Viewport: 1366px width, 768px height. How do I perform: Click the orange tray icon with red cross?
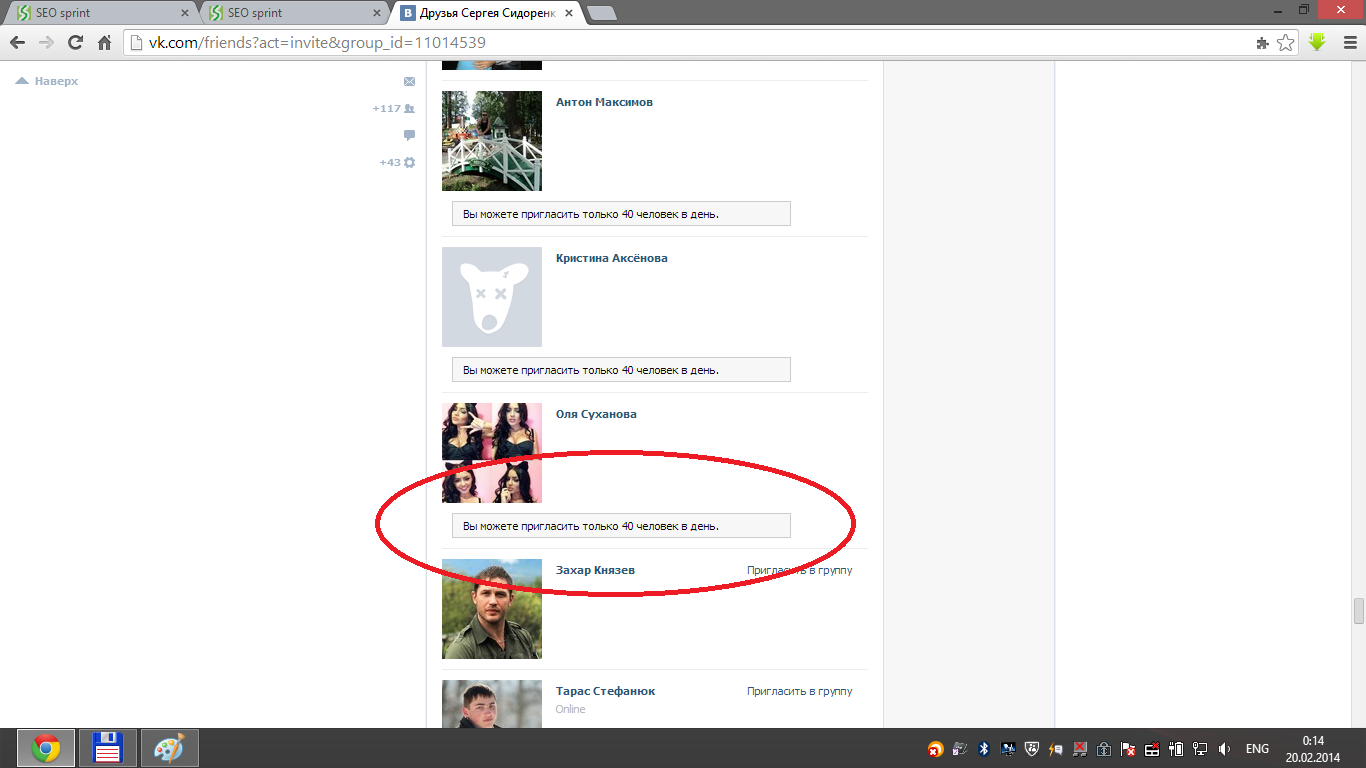[x=936, y=749]
